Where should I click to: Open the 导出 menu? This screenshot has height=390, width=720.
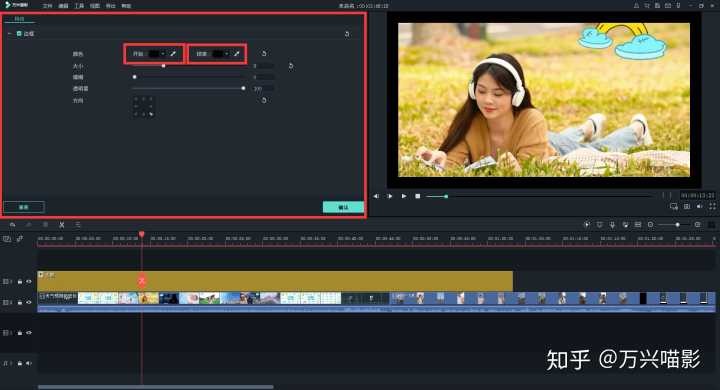click(x=111, y=6)
